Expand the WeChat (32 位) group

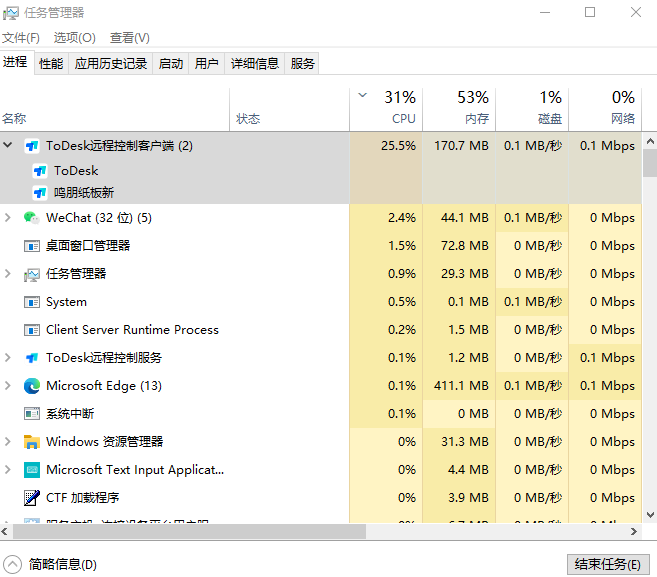[x=8, y=217]
